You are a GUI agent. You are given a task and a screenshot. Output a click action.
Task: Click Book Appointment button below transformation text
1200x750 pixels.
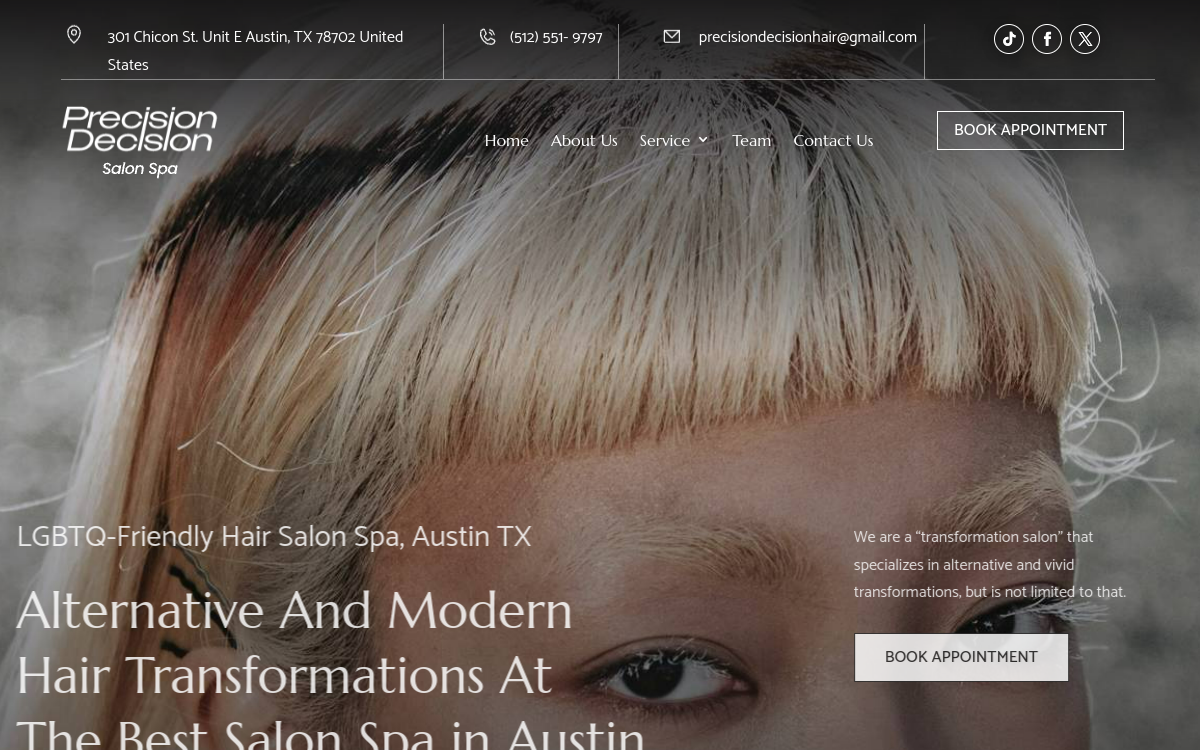pos(961,657)
